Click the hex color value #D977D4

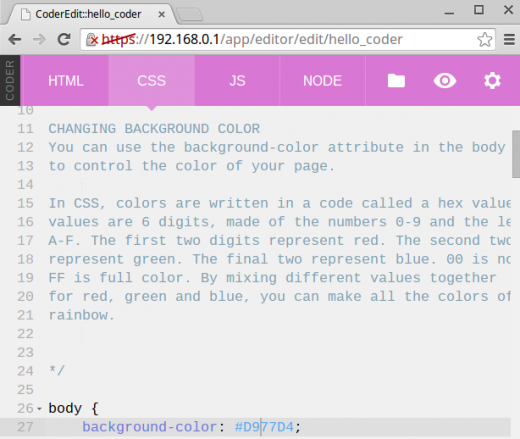264,427
